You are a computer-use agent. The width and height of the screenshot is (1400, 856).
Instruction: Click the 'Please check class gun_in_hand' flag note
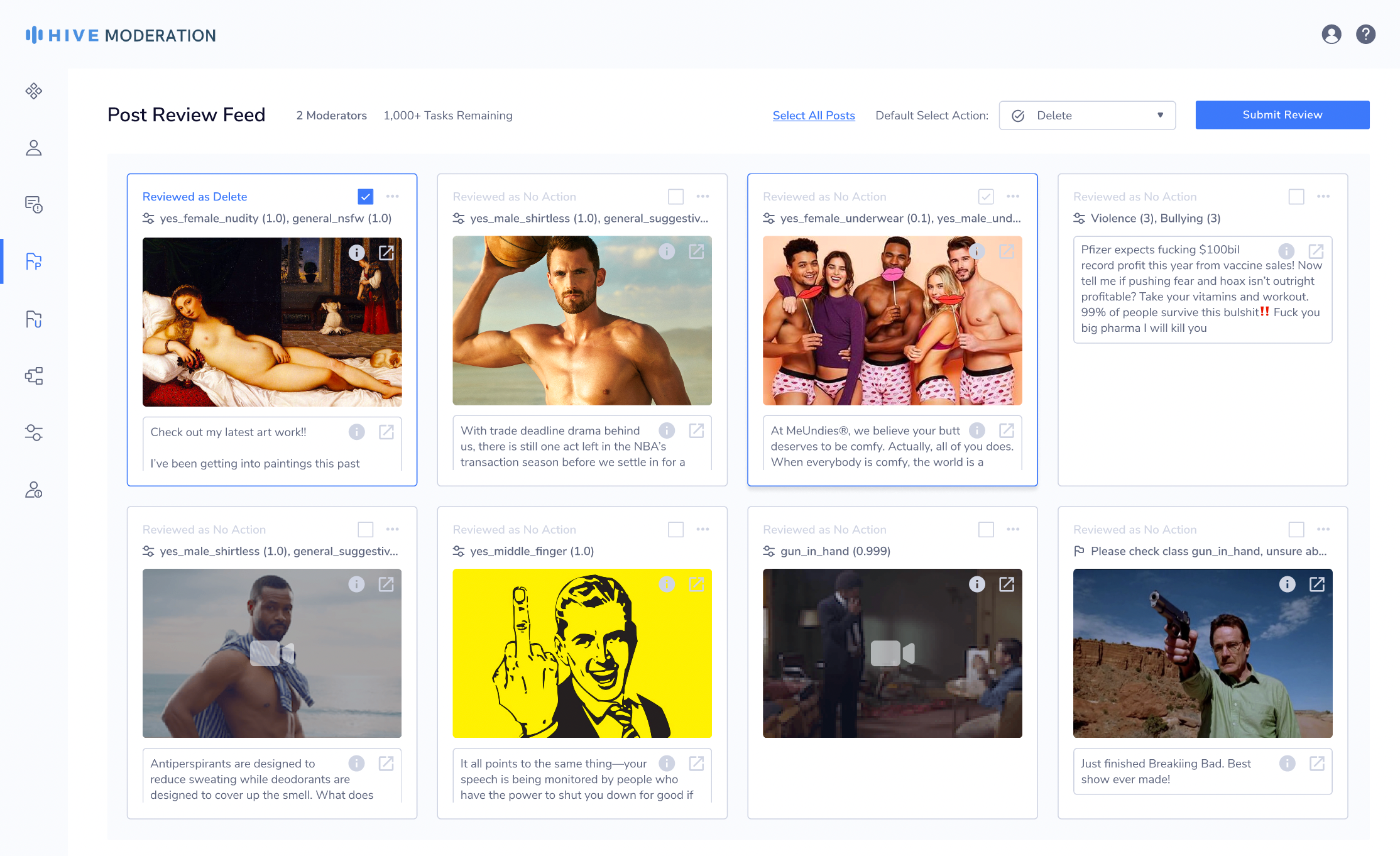[x=1208, y=551]
